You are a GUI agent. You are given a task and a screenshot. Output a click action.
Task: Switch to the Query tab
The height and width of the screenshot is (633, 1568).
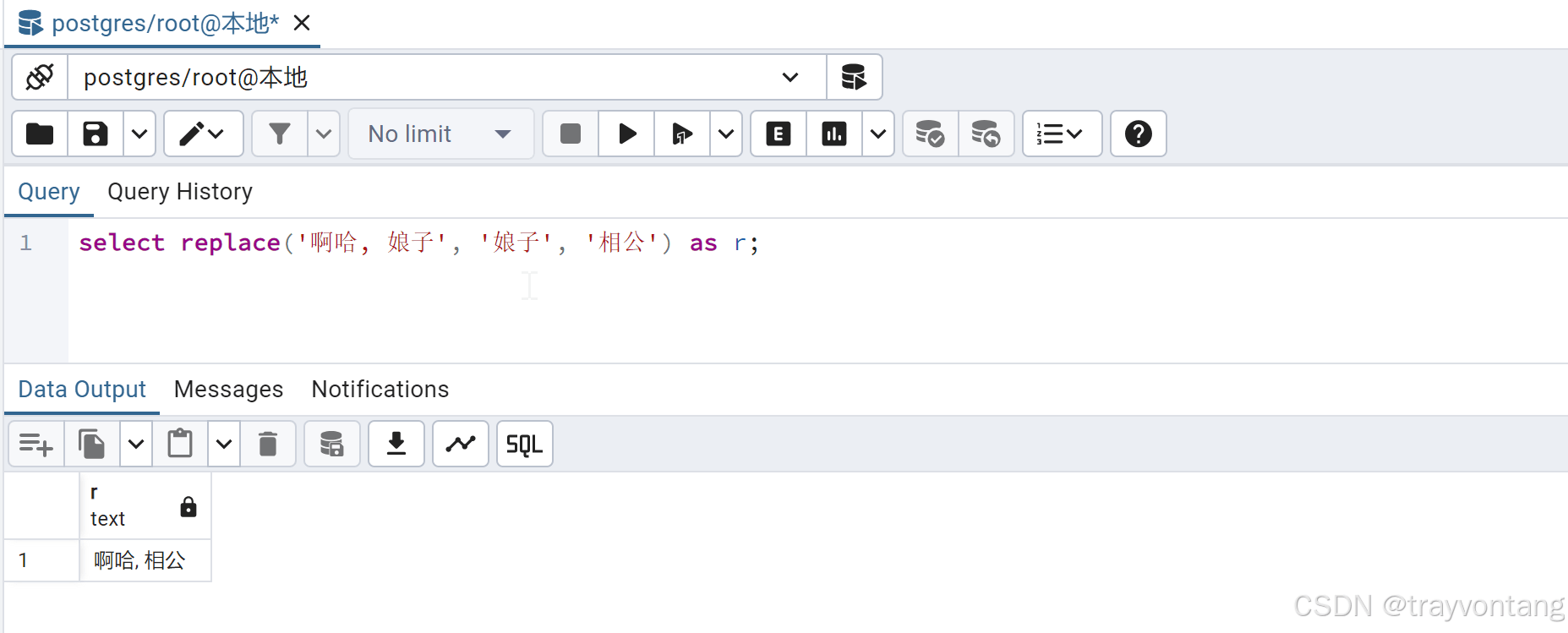(49, 192)
